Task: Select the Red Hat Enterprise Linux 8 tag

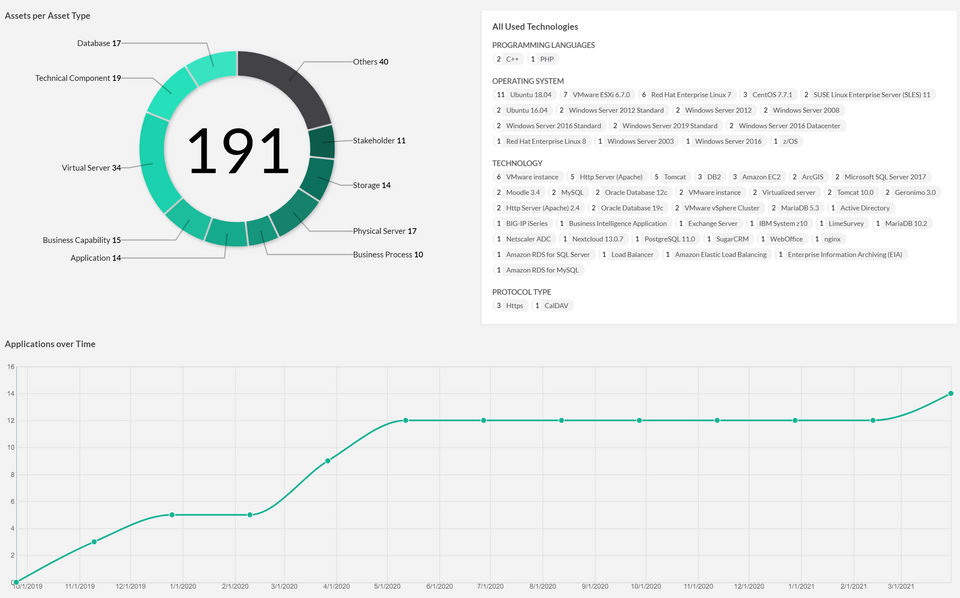Action: tap(541, 141)
